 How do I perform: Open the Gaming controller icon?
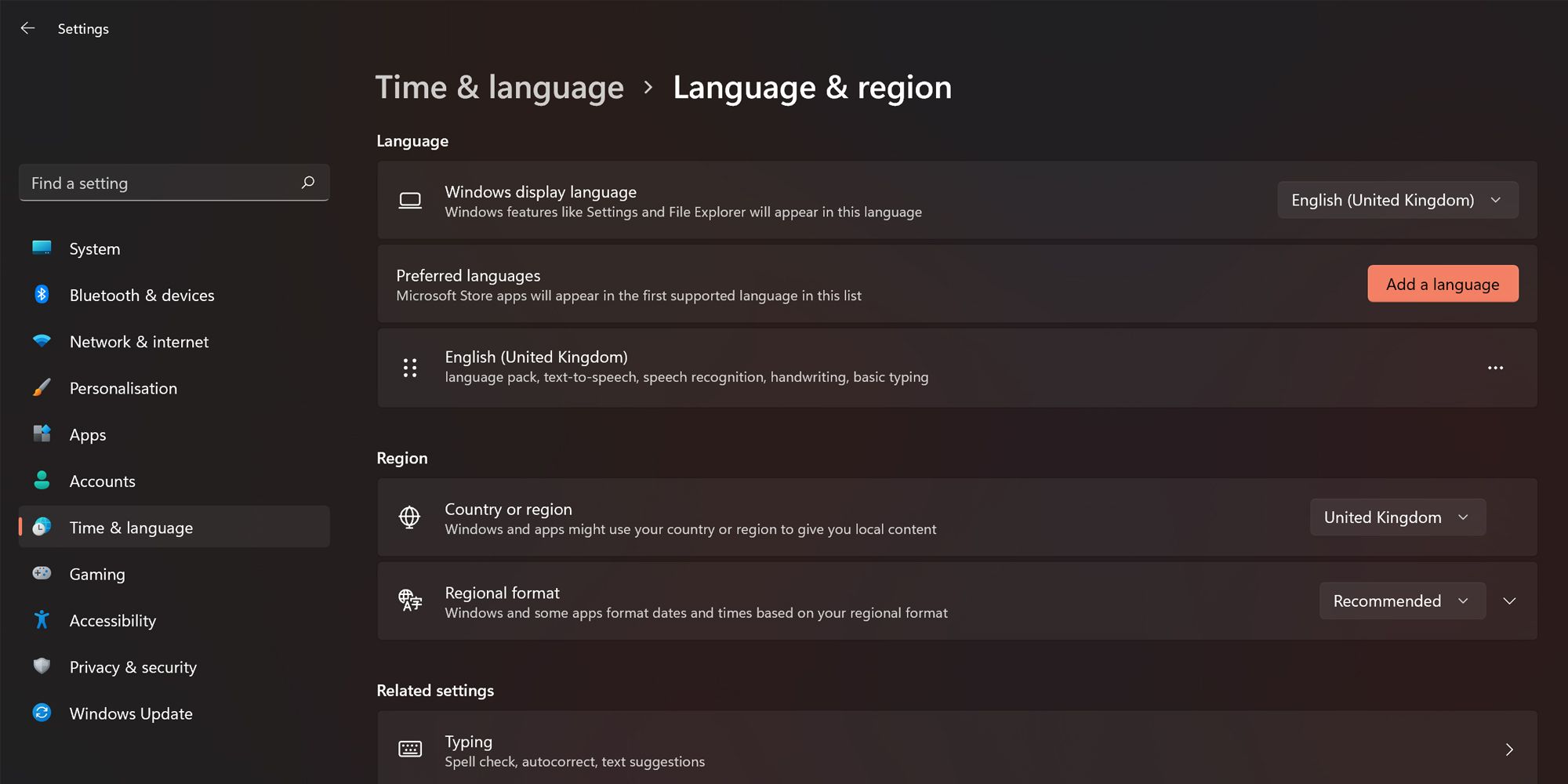pos(42,573)
